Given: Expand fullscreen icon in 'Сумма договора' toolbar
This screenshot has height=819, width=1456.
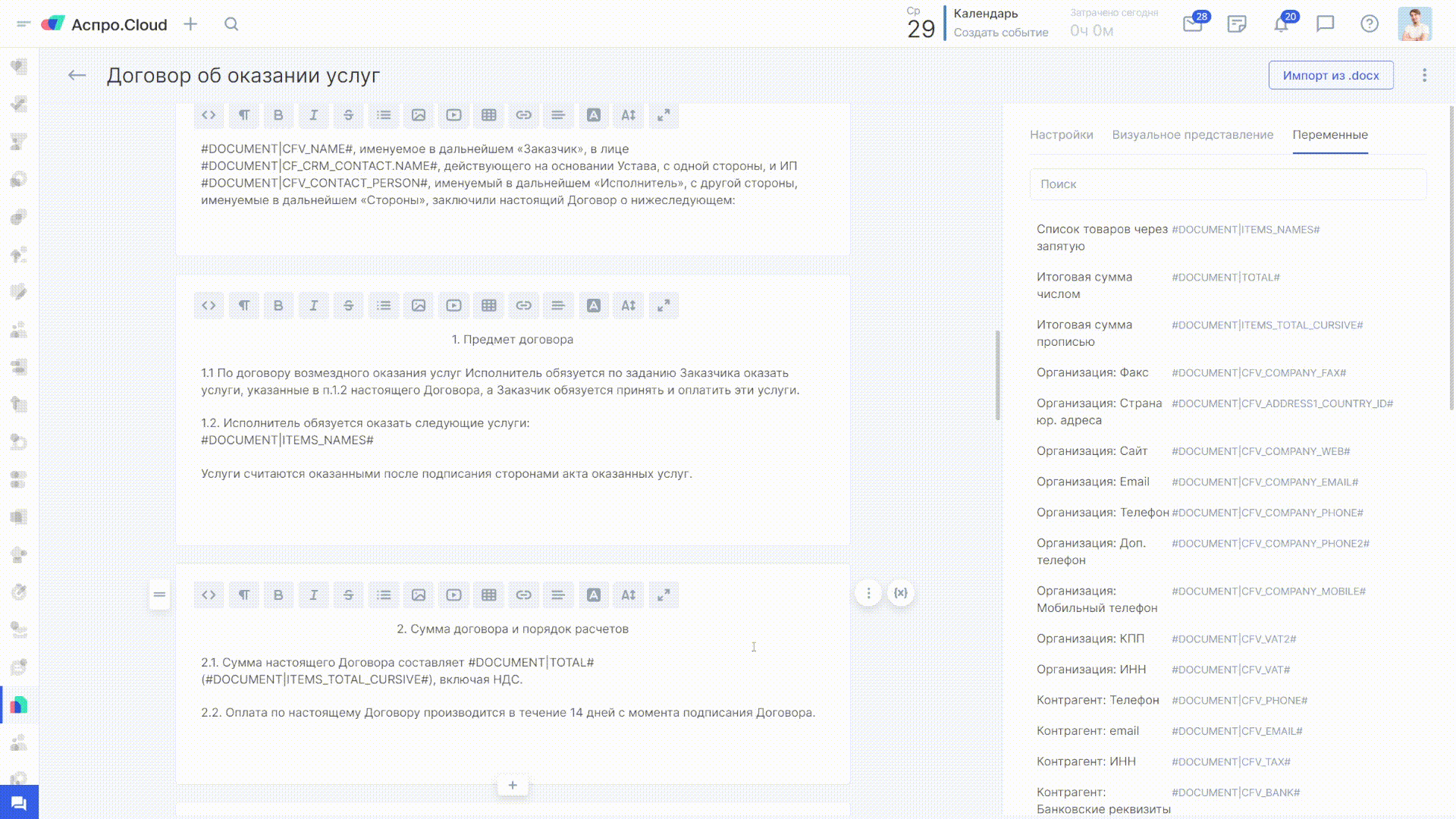Looking at the screenshot, I should 664,595.
